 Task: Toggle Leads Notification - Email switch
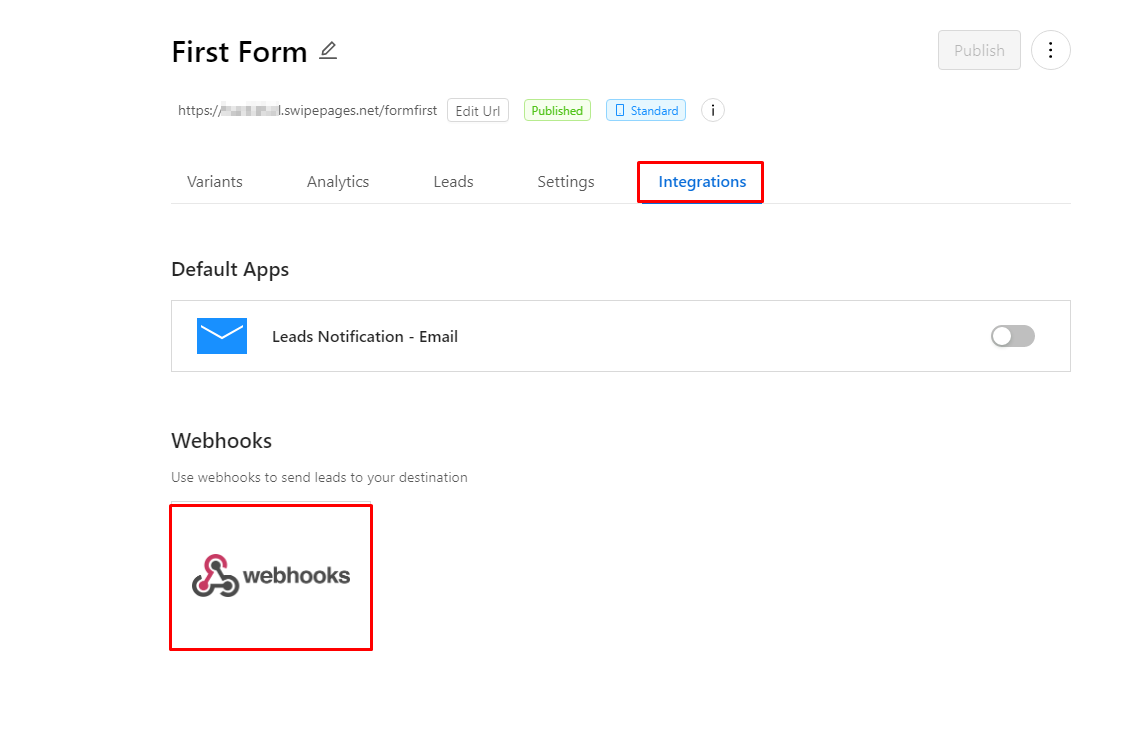coord(1012,336)
